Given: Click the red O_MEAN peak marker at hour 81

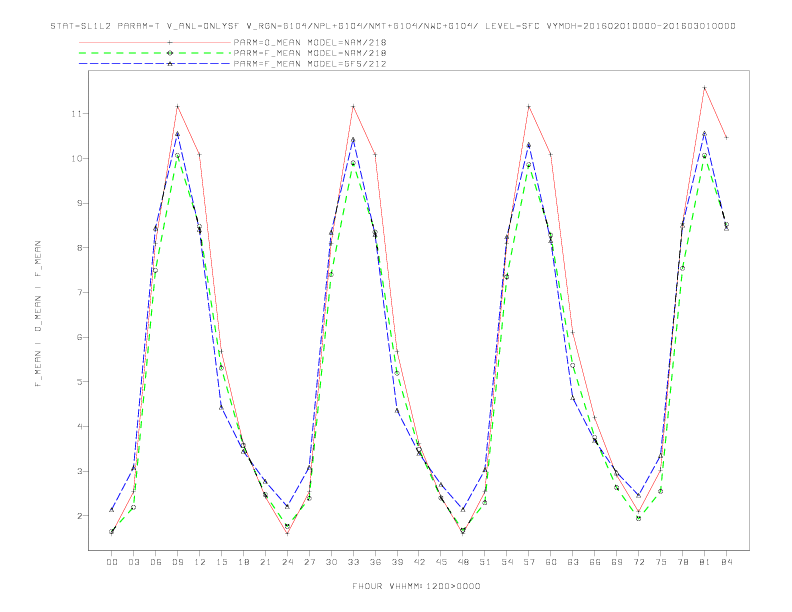Looking at the screenshot, I should [x=705, y=88].
